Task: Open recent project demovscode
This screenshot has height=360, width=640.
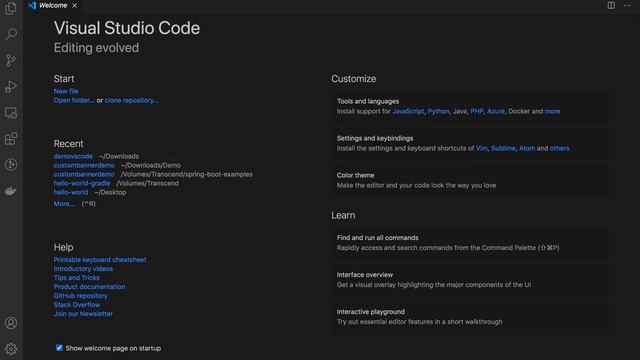Action: click(73, 156)
